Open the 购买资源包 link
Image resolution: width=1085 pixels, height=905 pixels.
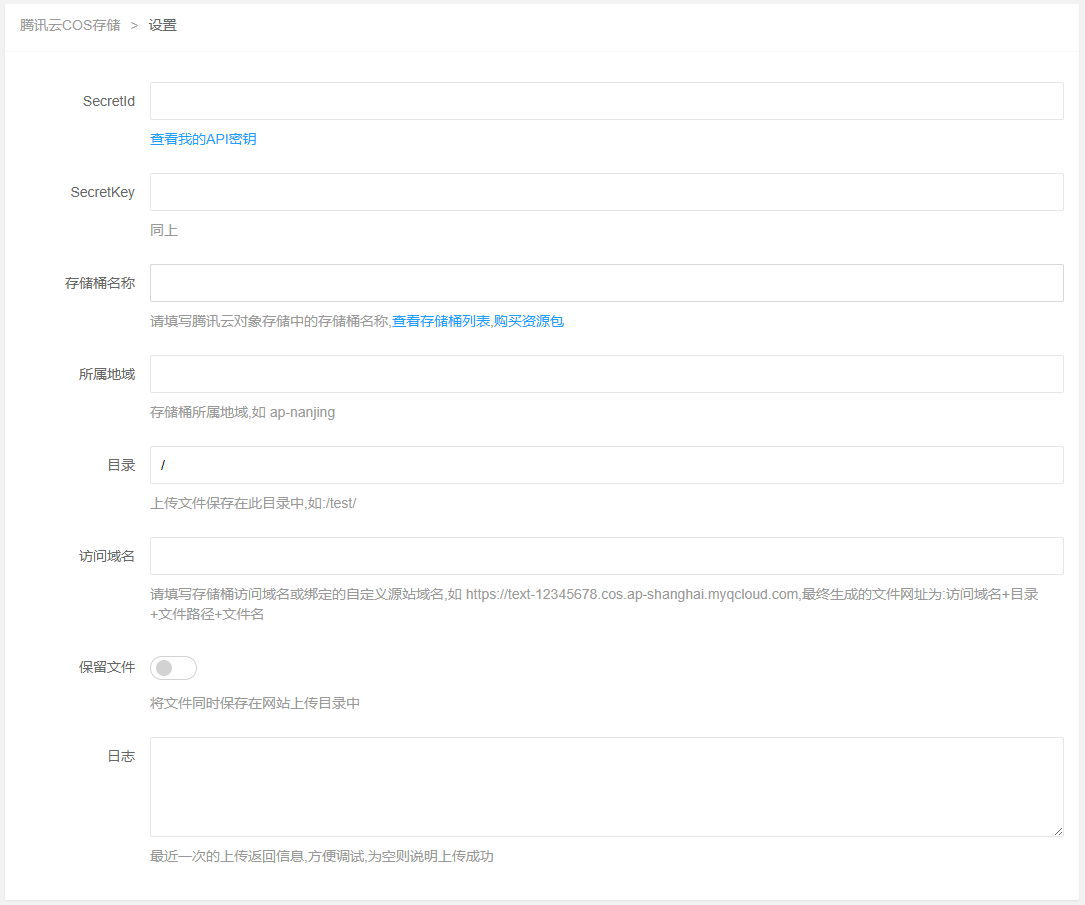pyautogui.click(x=529, y=321)
